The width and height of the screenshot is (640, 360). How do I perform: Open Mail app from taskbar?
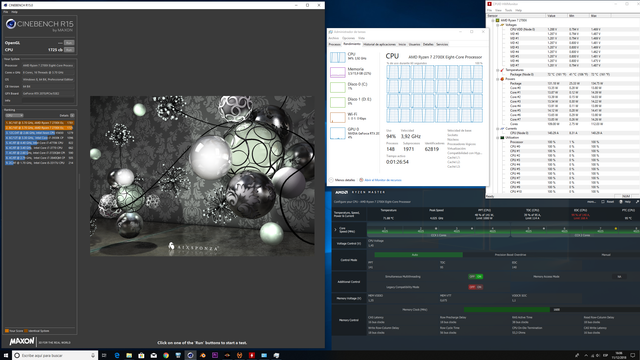[153, 356]
